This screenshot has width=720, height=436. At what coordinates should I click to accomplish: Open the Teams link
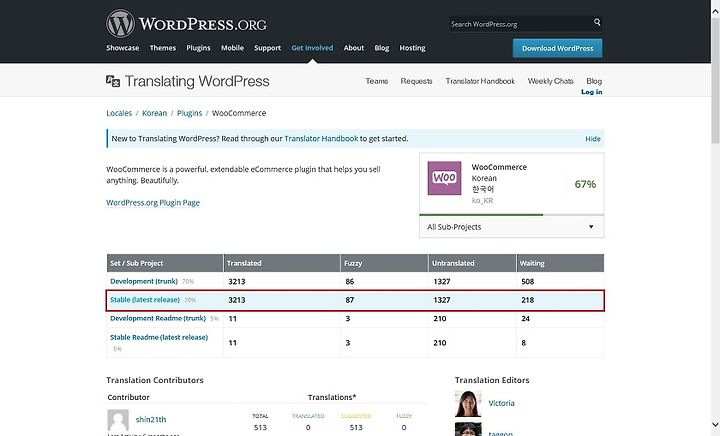[x=377, y=81]
